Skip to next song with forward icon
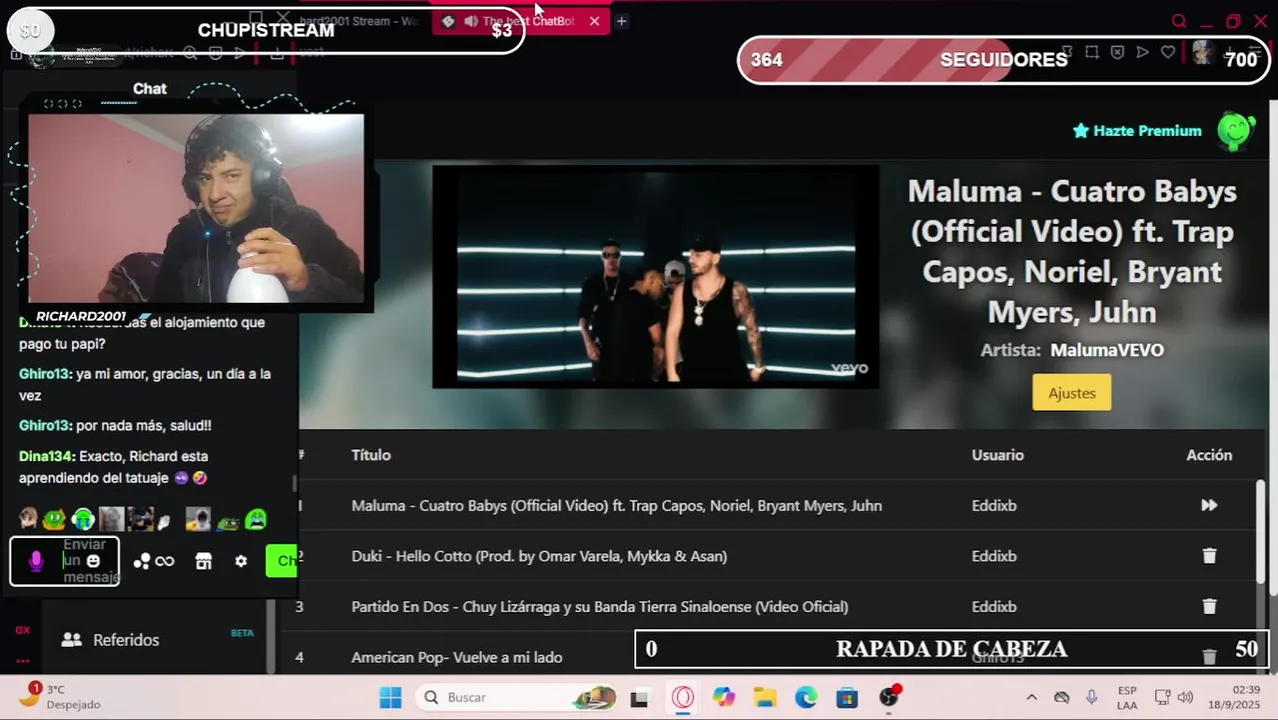 click(1209, 505)
